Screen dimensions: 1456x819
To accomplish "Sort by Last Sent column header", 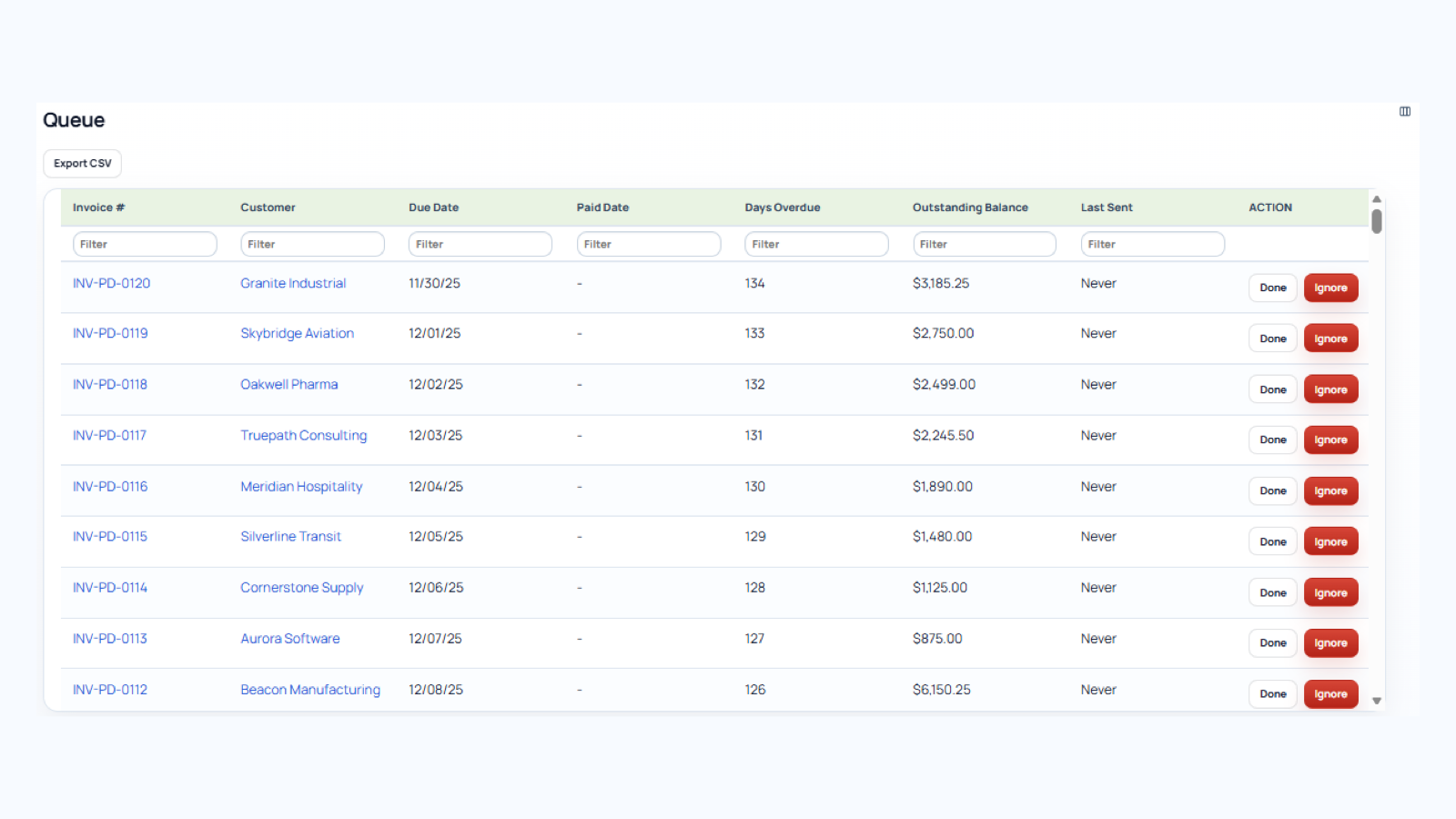I will point(1107,207).
